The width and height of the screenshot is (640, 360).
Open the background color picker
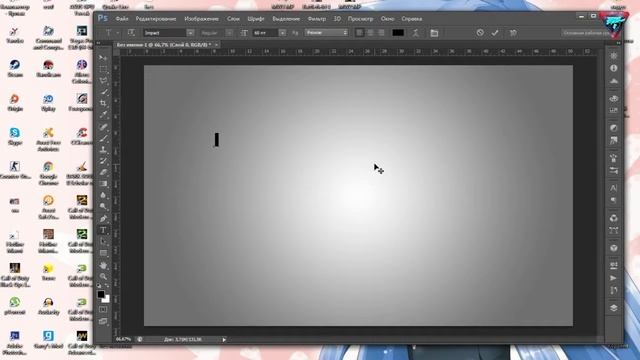[106, 300]
